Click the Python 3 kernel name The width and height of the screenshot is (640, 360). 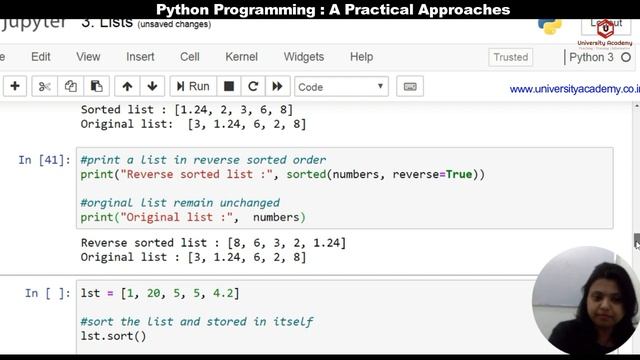(x=591, y=57)
